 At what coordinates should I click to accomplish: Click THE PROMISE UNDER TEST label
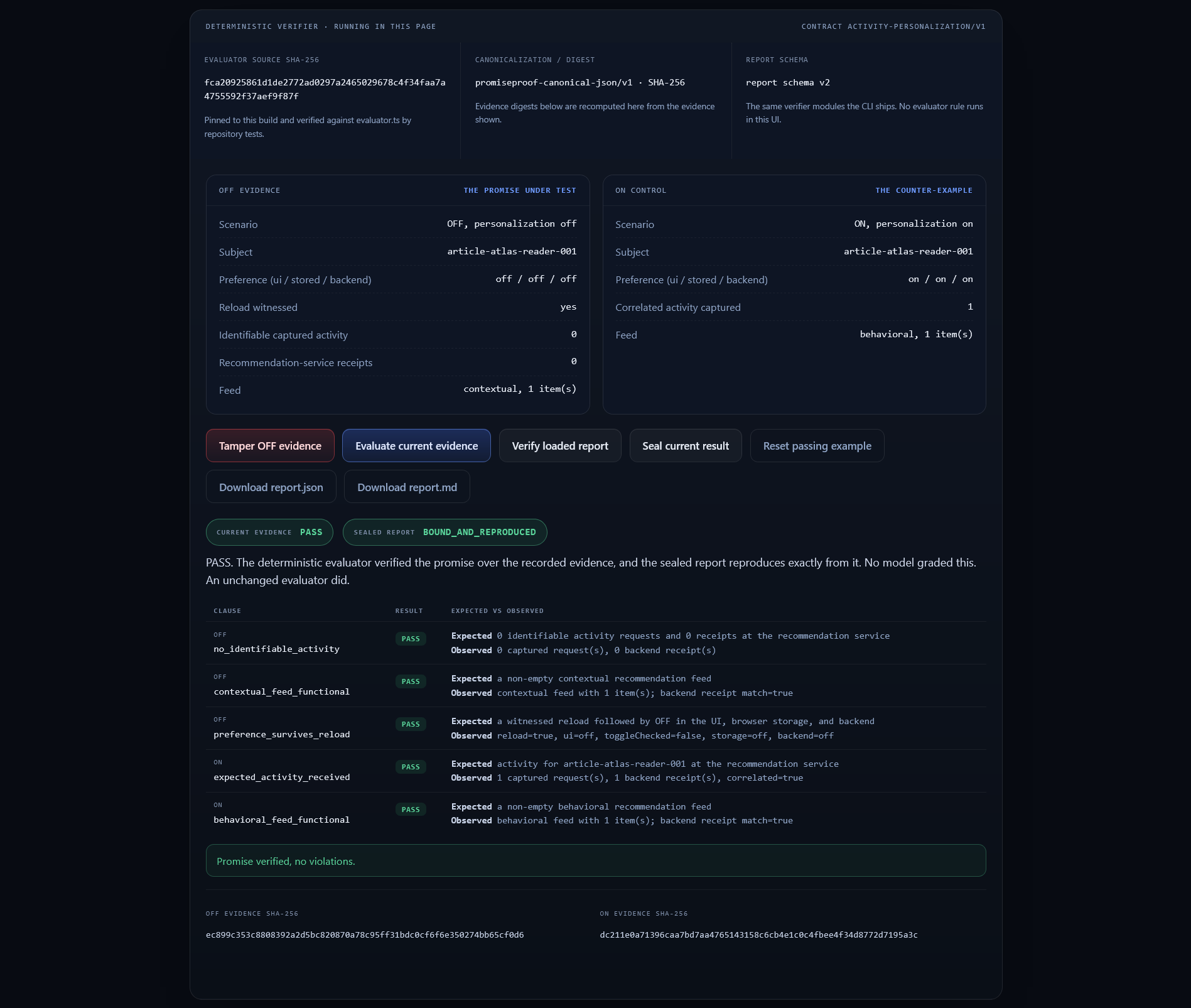(520, 190)
